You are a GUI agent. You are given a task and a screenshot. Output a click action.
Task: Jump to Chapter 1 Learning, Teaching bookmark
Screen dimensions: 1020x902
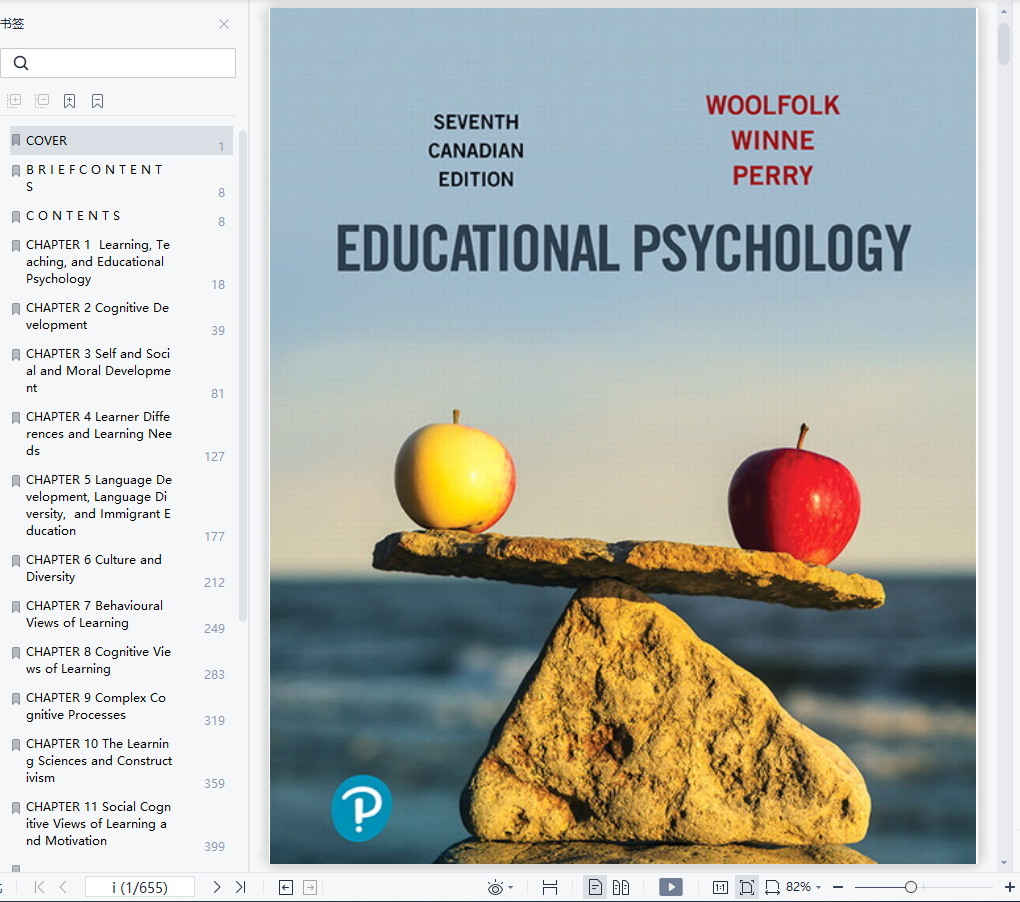[121, 261]
